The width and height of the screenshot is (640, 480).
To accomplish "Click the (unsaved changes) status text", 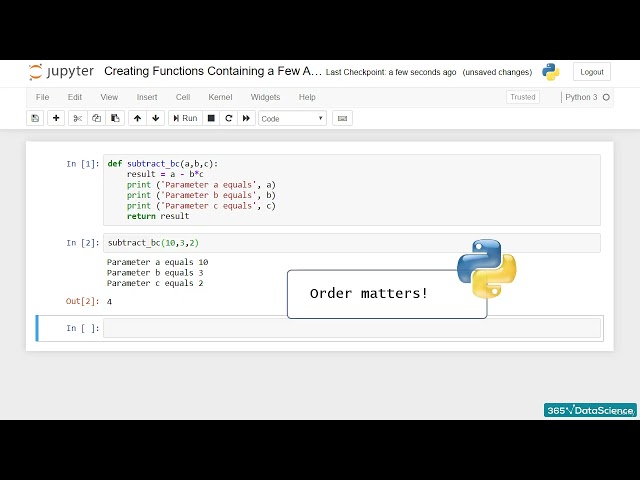I will [497, 72].
